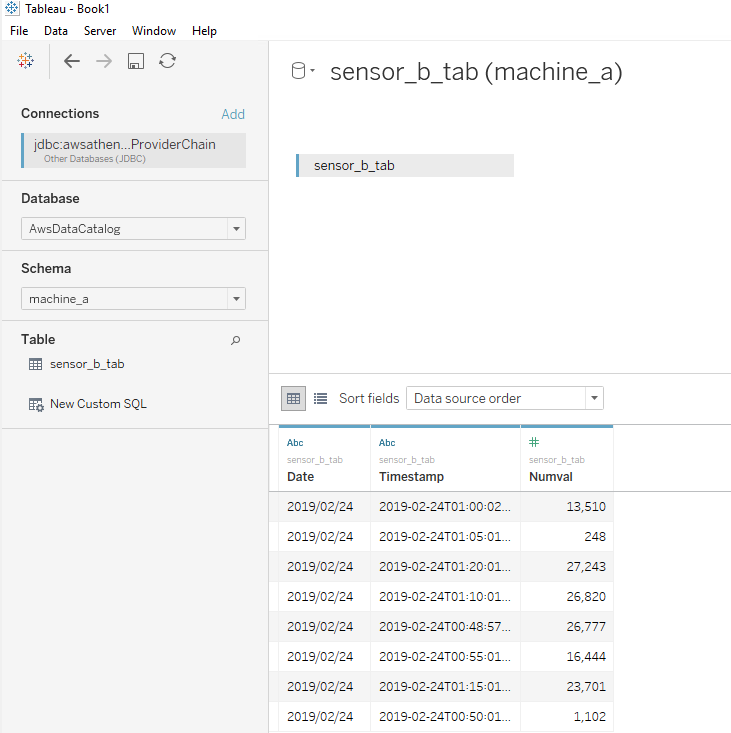Image resolution: width=731 pixels, height=733 pixels.
Task: Click the Timestamp column header
Action: (x=411, y=477)
